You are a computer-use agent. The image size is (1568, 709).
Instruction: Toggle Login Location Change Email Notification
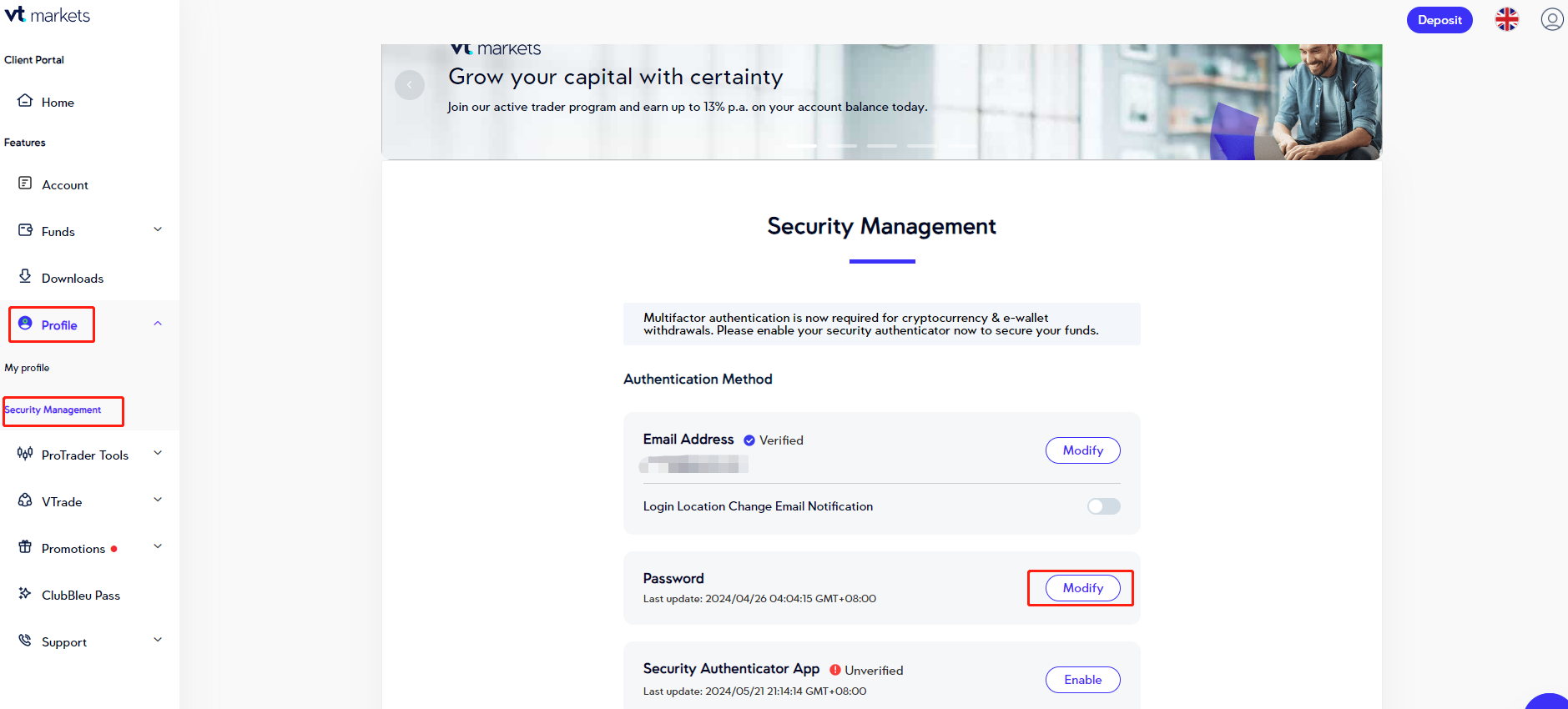pyautogui.click(x=1103, y=506)
